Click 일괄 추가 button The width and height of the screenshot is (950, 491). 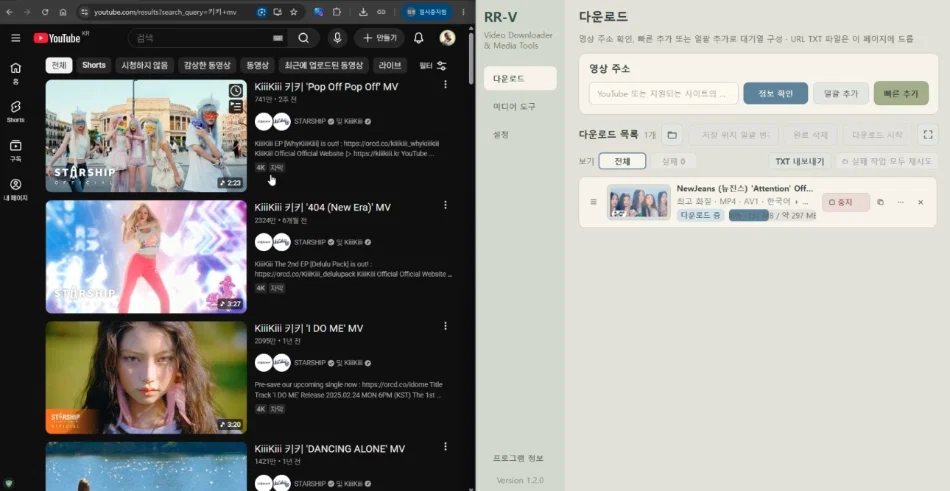pyautogui.click(x=841, y=93)
